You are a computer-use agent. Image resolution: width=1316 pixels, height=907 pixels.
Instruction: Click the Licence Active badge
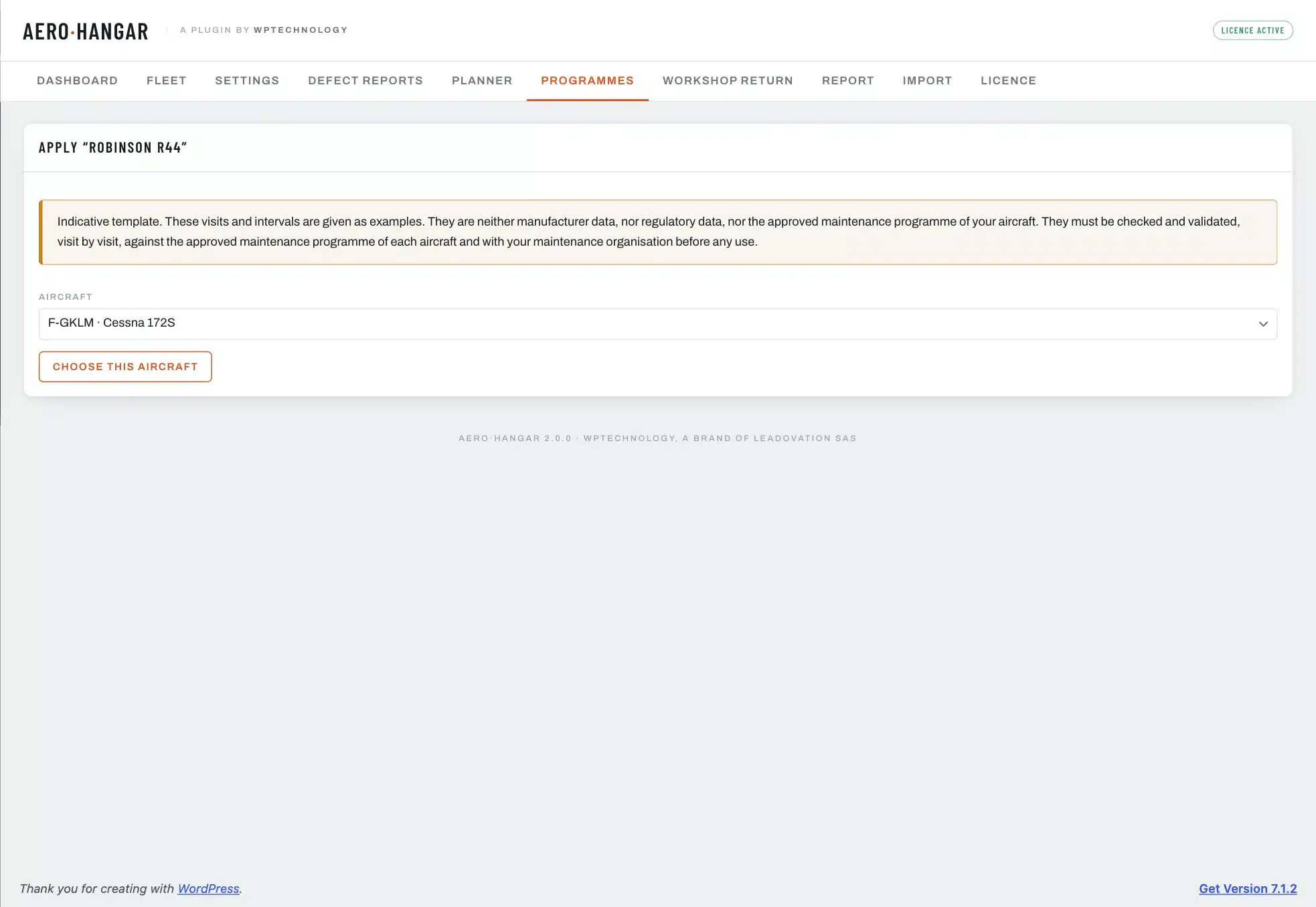tap(1252, 30)
